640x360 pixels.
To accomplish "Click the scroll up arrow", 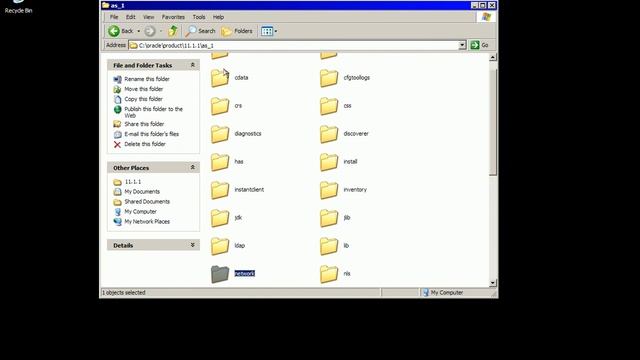I will [x=493, y=57].
